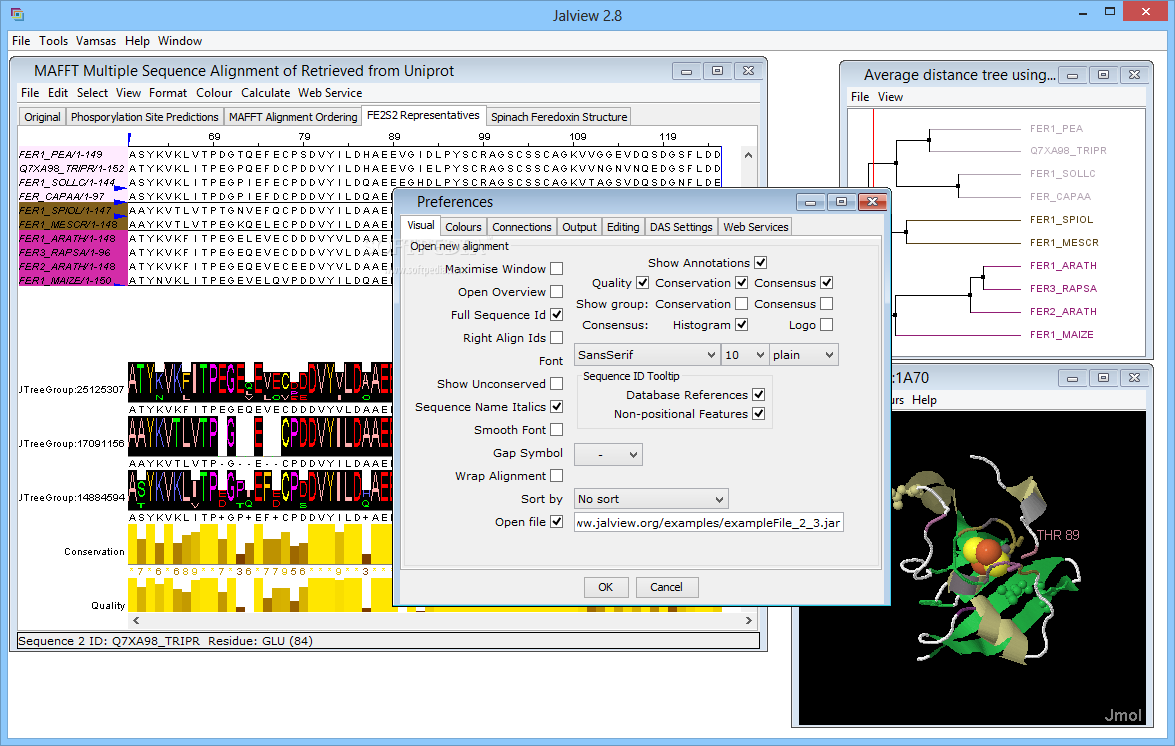Open the Gap Symbol dropdown
Screen dimensions: 1175x746
tap(608, 455)
